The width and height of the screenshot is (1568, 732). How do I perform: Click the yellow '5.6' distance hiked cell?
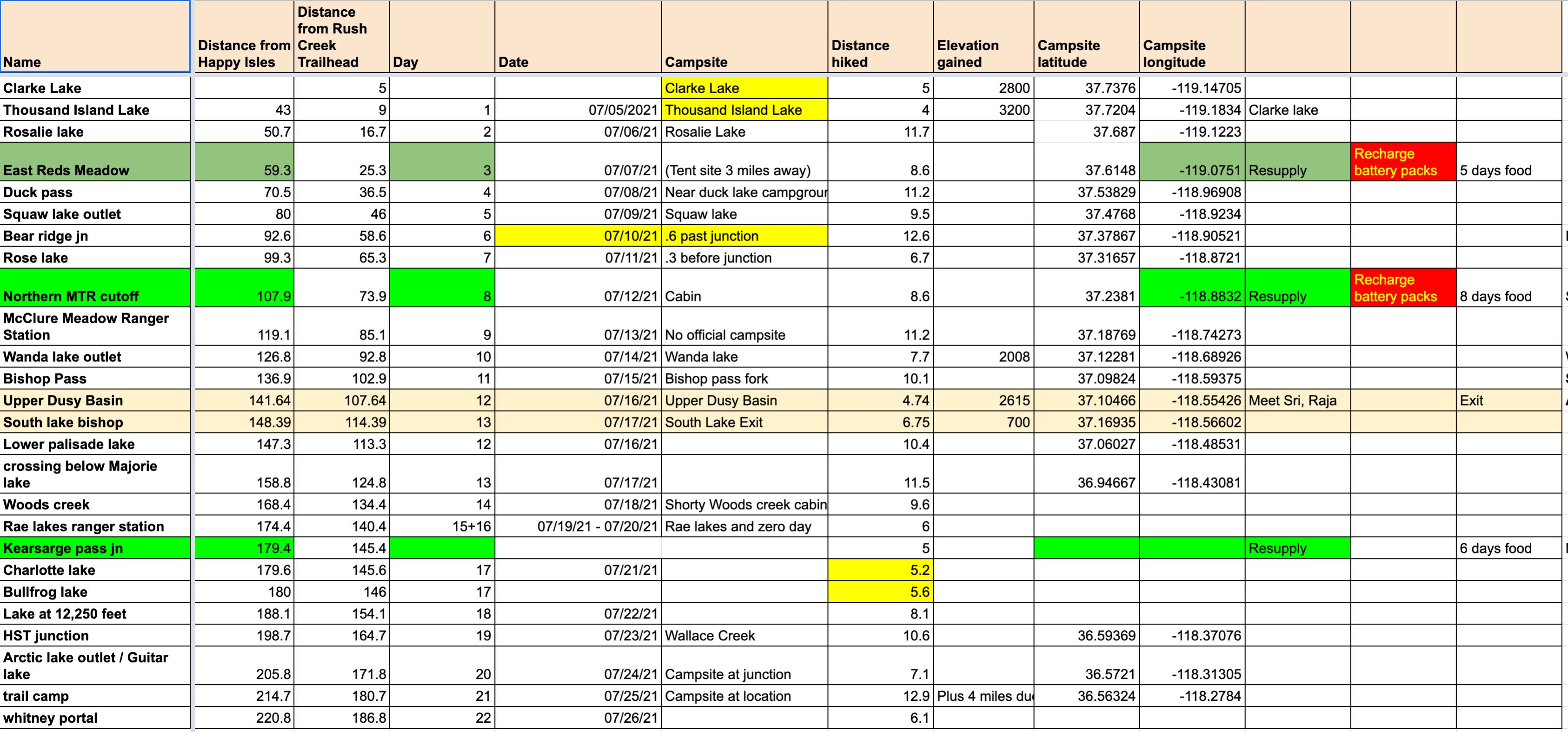click(880, 592)
